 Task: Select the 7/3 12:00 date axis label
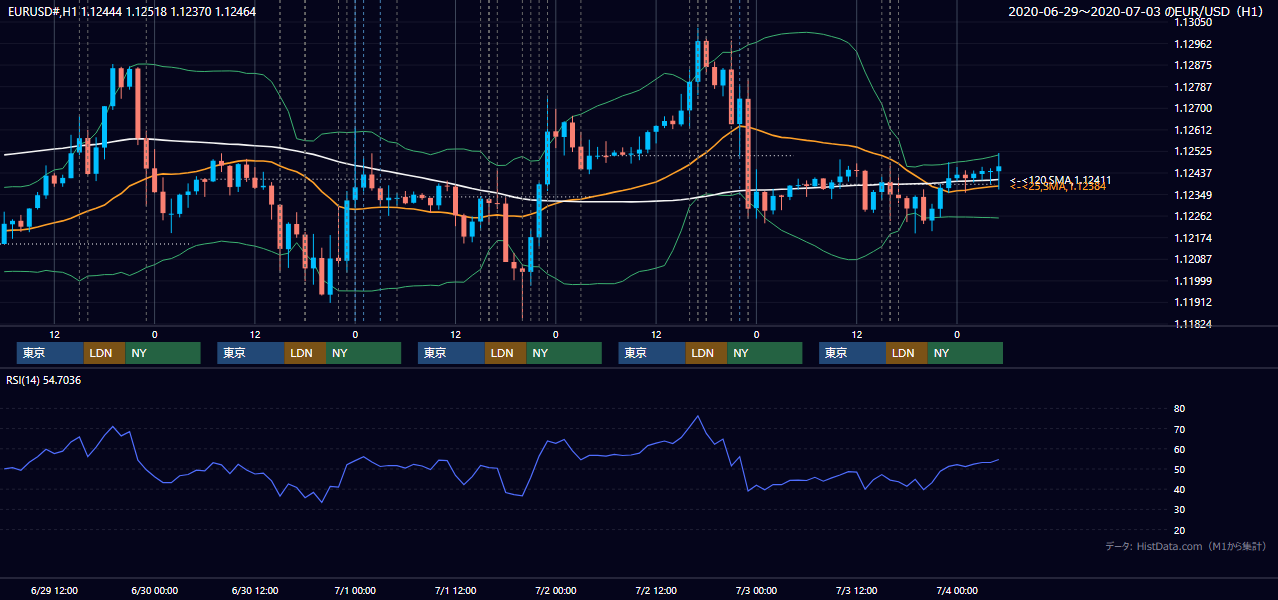tap(857, 590)
